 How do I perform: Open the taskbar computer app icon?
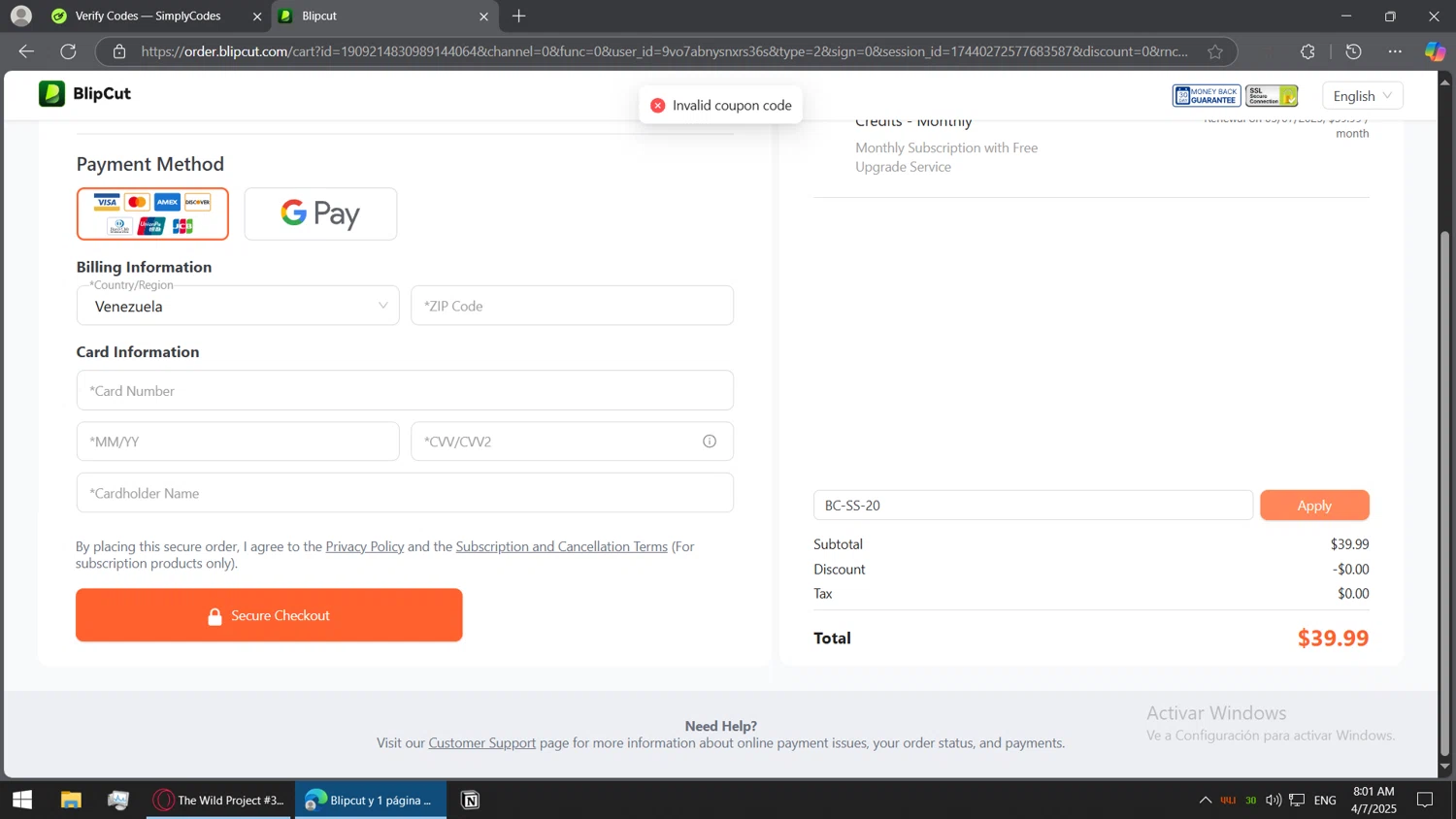click(x=118, y=800)
